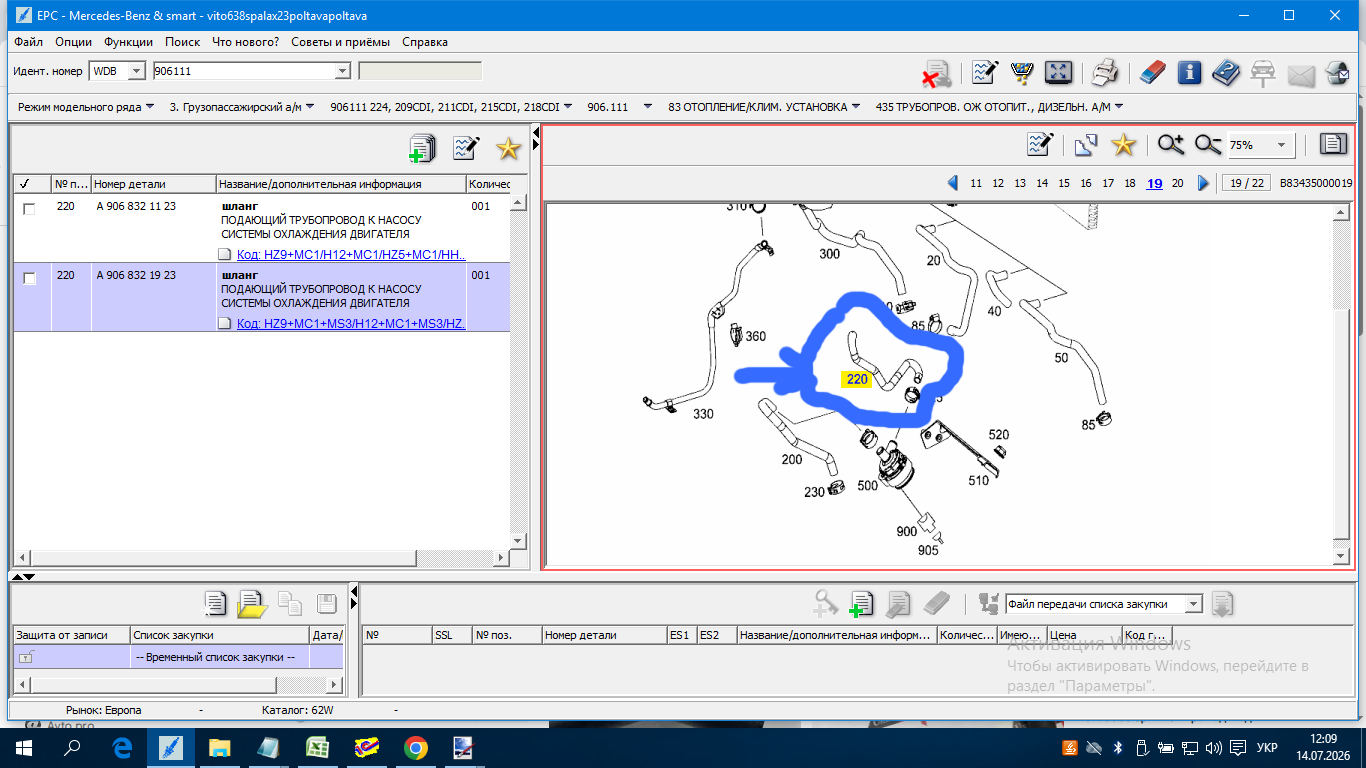Viewport: 1366px width, 768px height.
Task: Click the eraser icon in main toolbar
Action: point(1153,72)
